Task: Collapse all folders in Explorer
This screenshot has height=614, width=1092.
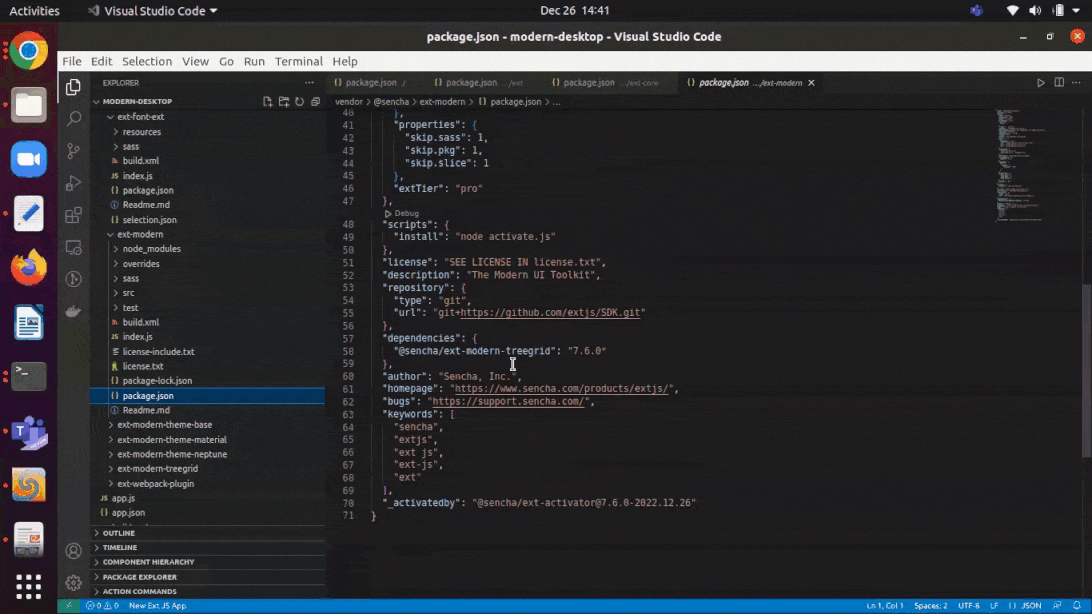Action: [315, 102]
